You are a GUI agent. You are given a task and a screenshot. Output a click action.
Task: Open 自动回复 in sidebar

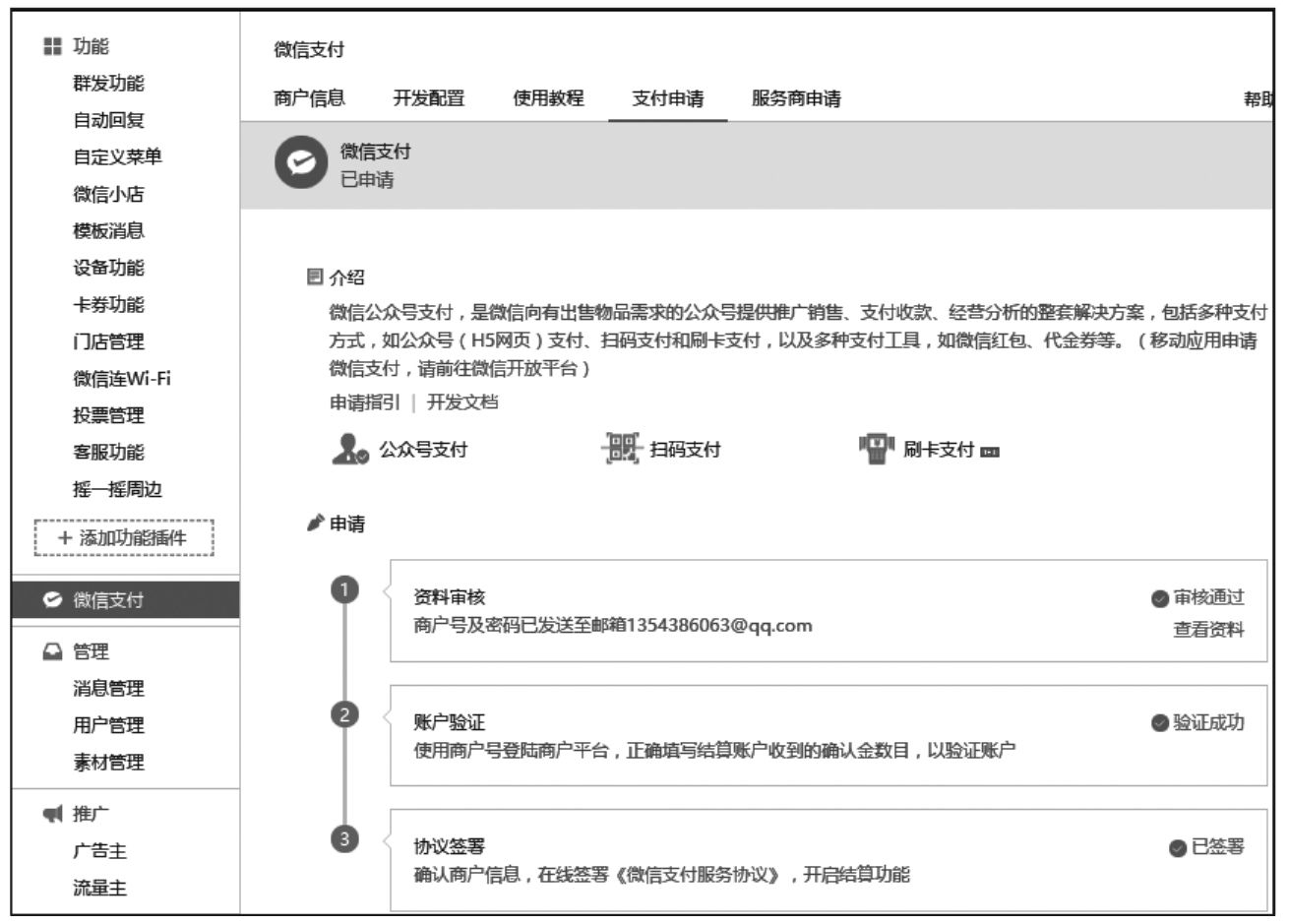click(108, 120)
